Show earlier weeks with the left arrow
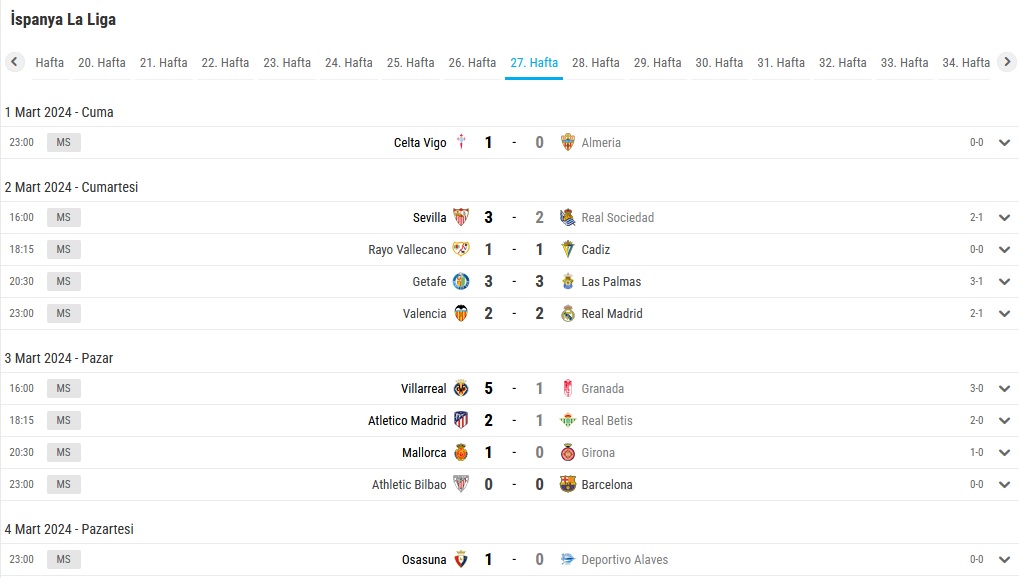The image size is (1019, 578). pyautogui.click(x=14, y=62)
